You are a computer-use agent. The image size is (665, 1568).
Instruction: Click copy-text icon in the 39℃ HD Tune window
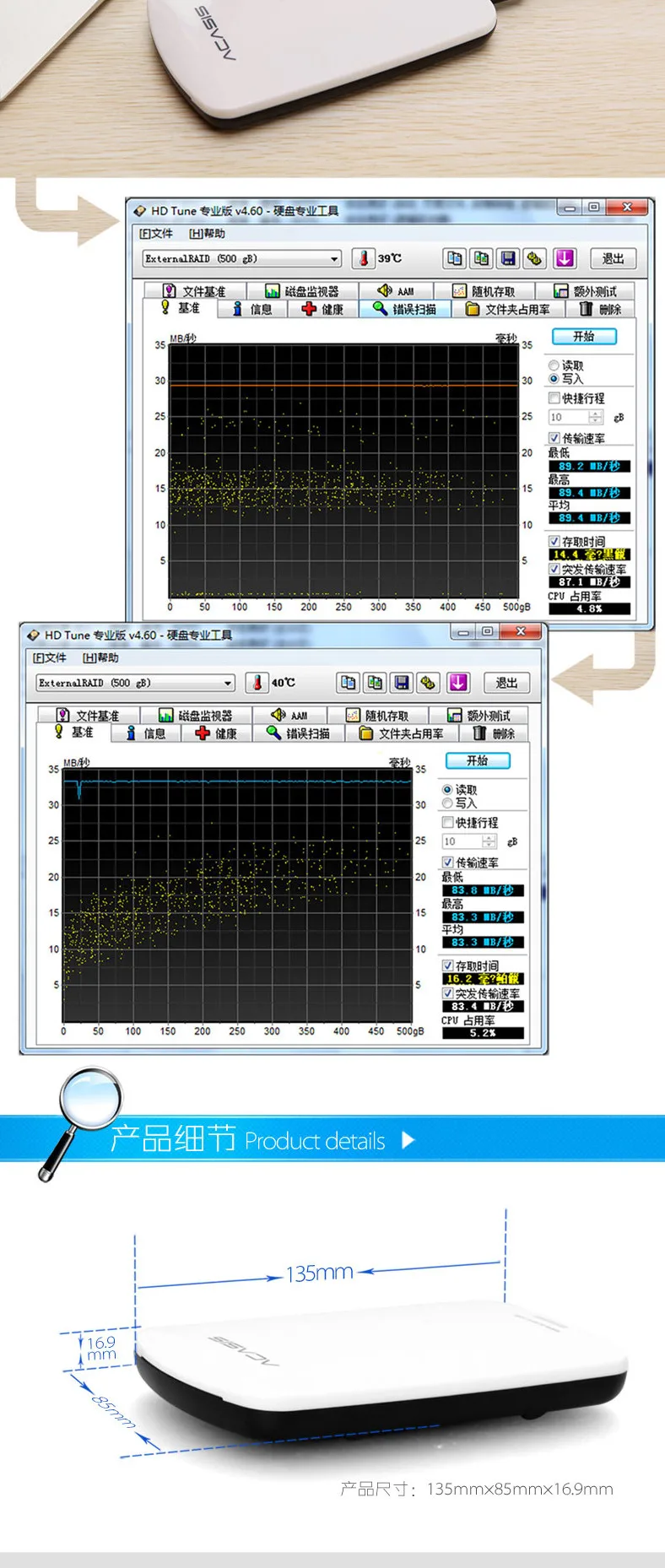pyautogui.click(x=455, y=258)
